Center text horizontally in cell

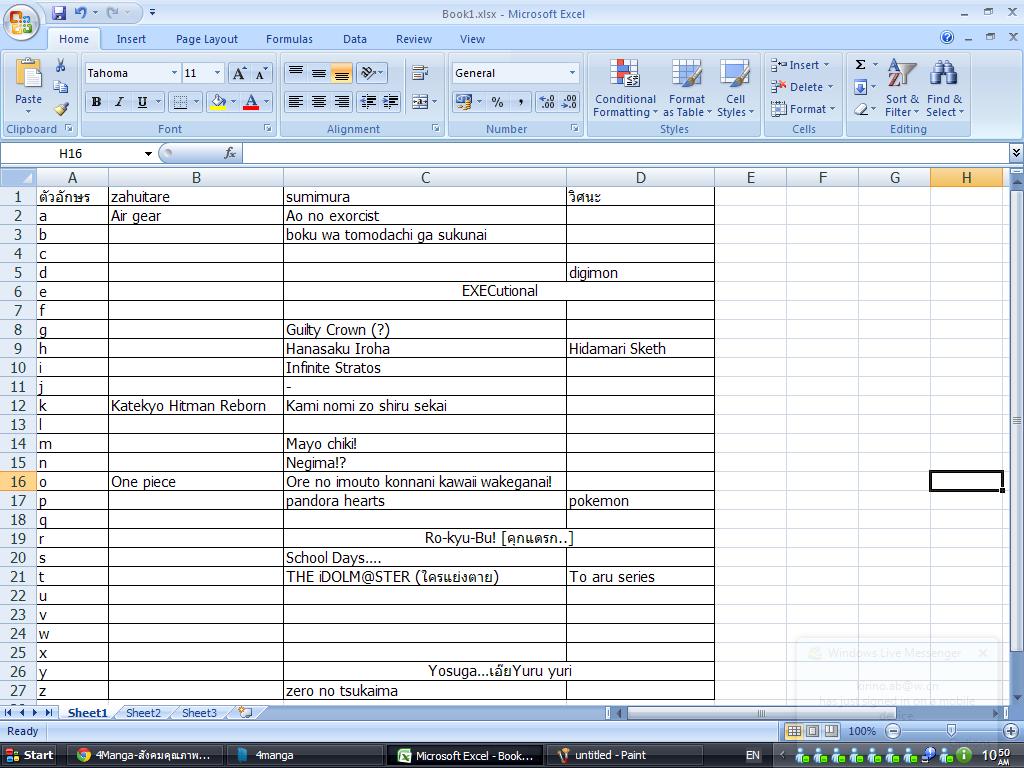pyautogui.click(x=319, y=102)
